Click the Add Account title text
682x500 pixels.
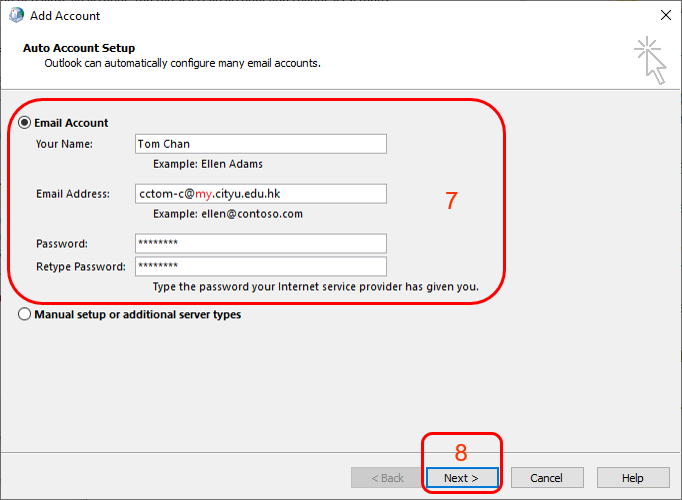65,16
